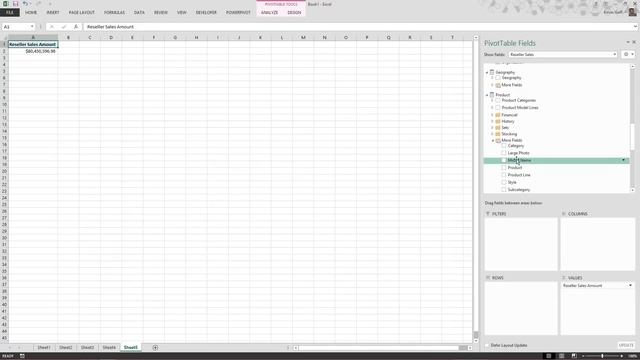This screenshot has width=640, height=360.
Task: Check the Subcategory field checkbox
Action: point(504,190)
